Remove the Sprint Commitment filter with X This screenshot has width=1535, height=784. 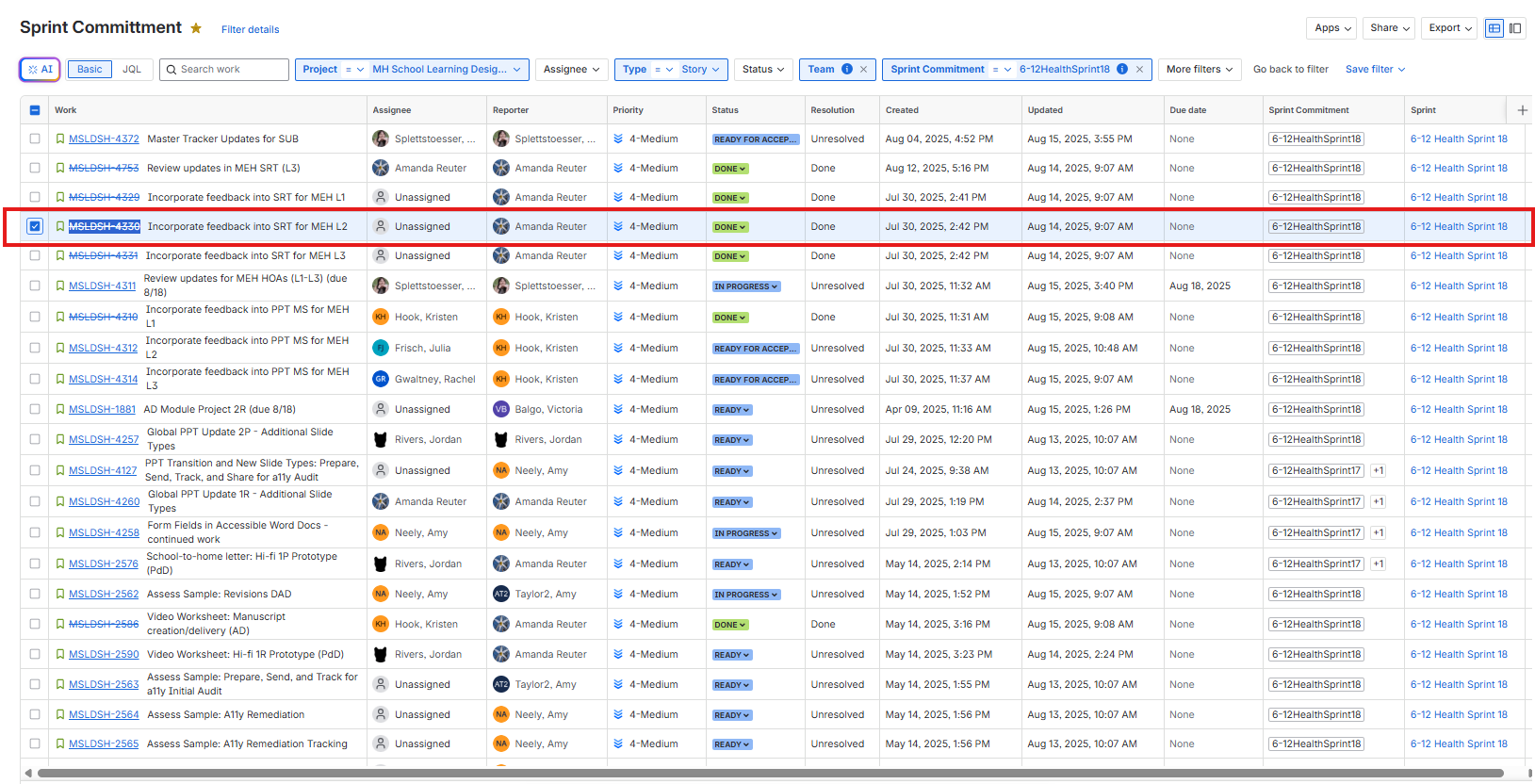pos(1139,69)
